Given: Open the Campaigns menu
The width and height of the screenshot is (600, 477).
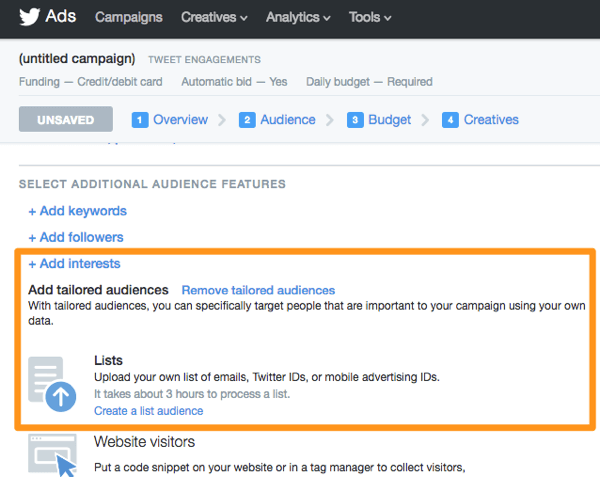Looking at the screenshot, I should [x=129, y=17].
